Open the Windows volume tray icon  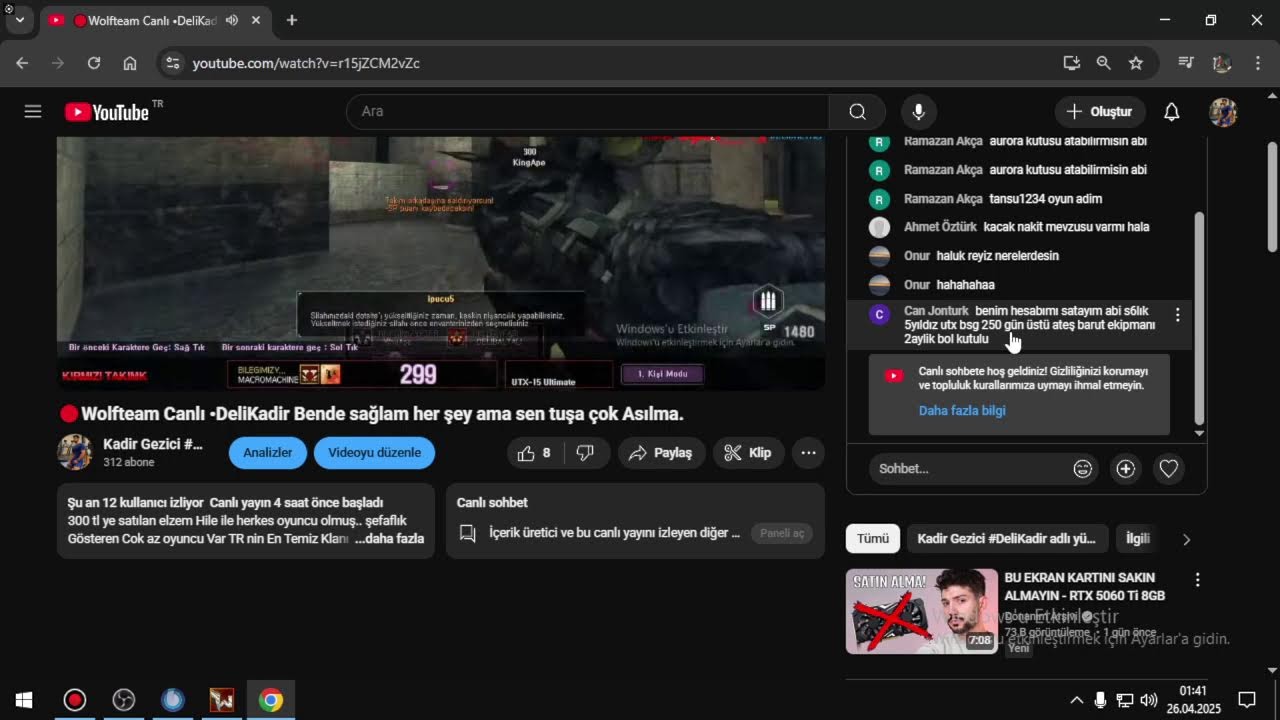tap(1149, 700)
